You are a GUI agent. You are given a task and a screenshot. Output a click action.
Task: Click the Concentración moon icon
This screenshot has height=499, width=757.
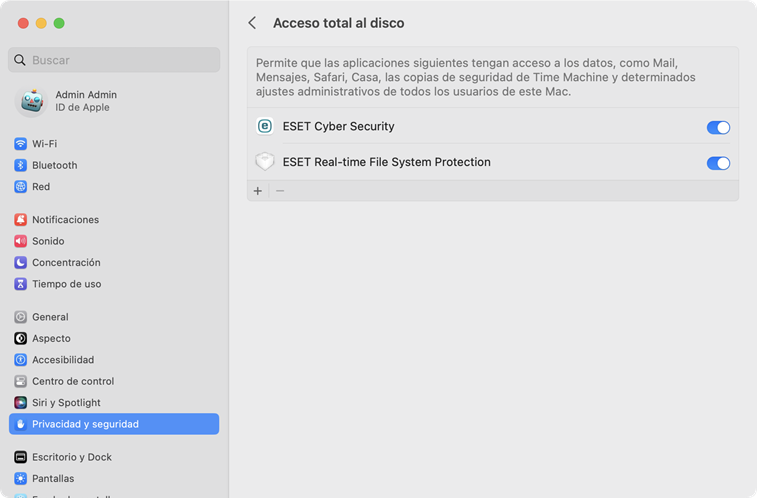coord(20,263)
